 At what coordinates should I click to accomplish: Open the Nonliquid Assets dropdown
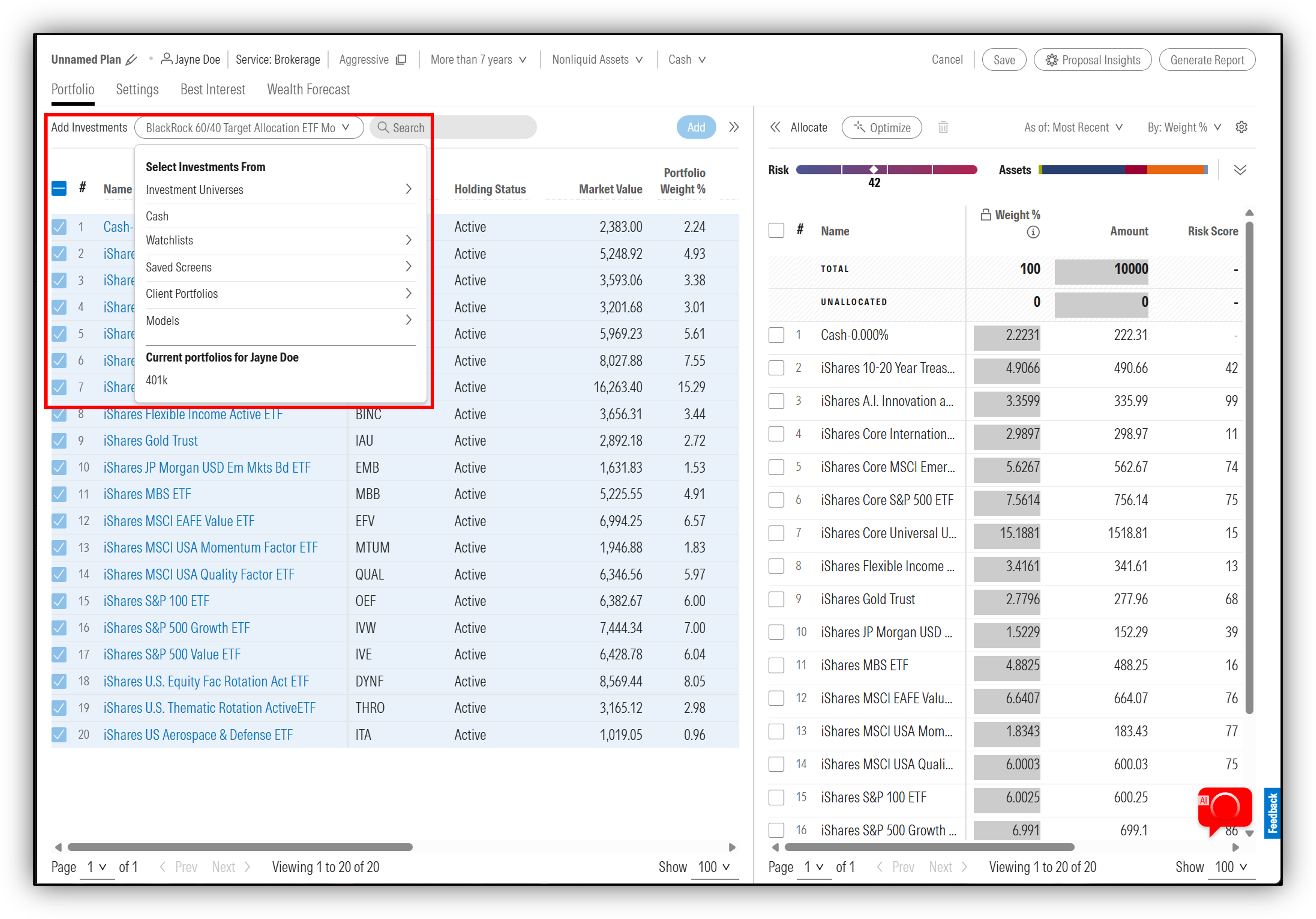point(597,59)
